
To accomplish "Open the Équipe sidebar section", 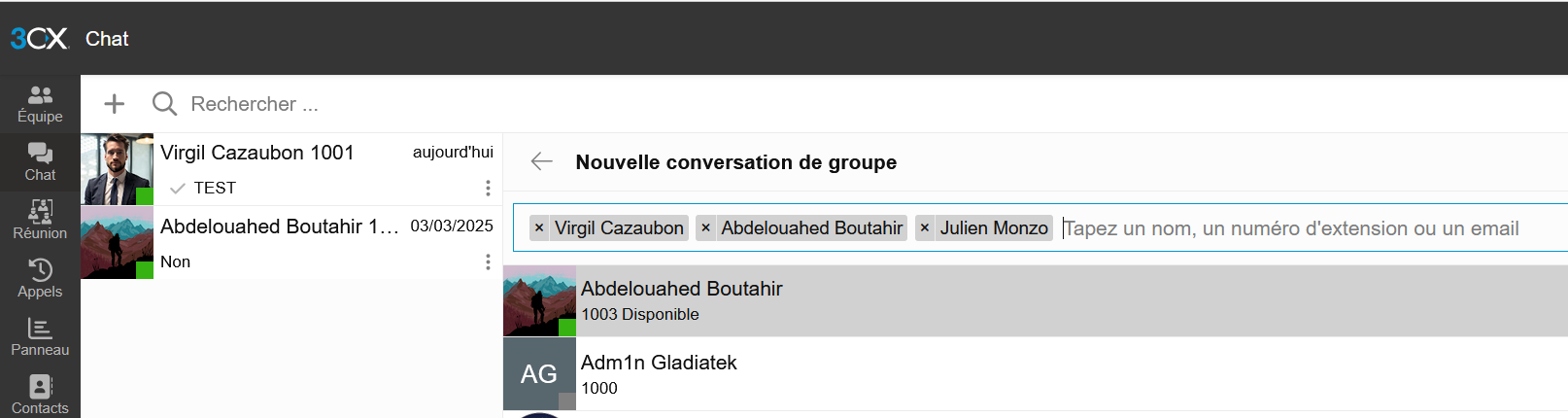I will (40, 104).
